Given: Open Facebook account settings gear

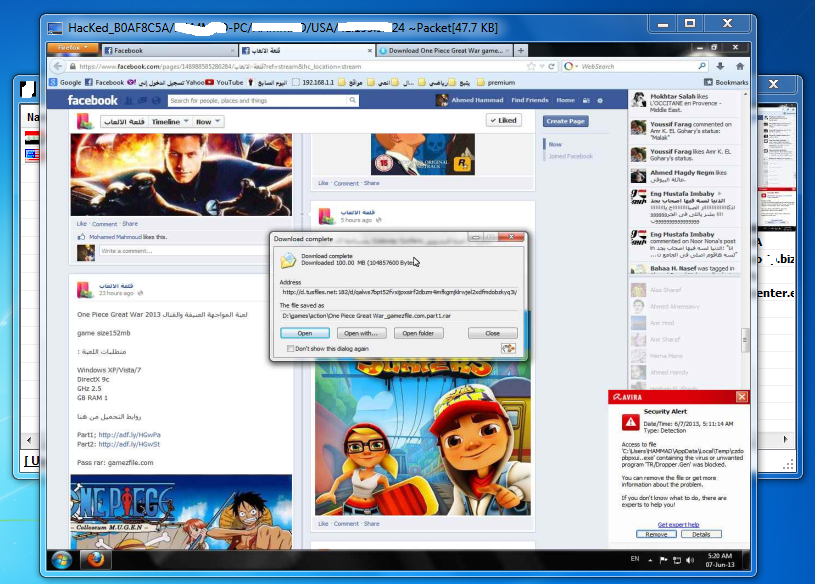Looking at the screenshot, I should (600, 100).
